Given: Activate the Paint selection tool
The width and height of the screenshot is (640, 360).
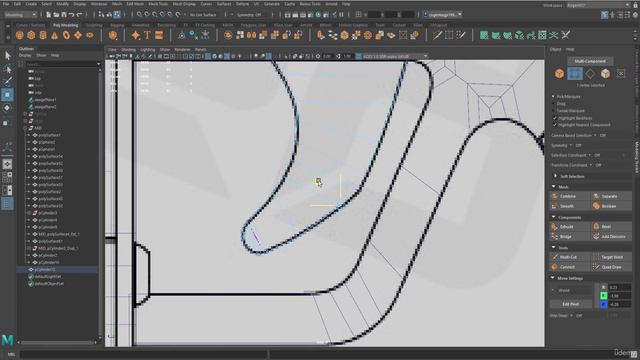Looking at the screenshot, I should [x=7, y=81].
